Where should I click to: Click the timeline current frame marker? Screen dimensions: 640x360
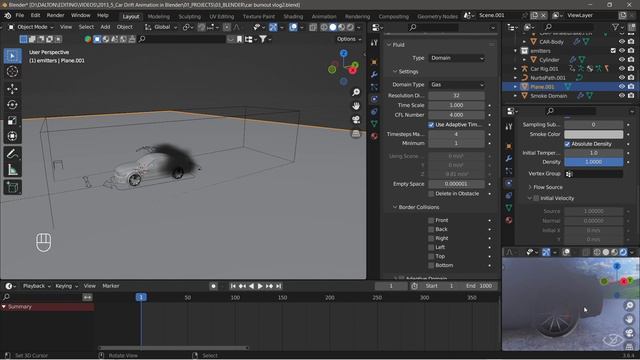click(x=141, y=297)
